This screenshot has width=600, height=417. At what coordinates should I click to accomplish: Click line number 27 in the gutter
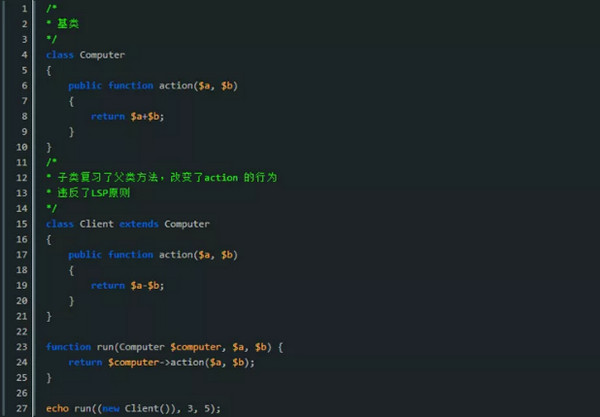pyautogui.click(x=21, y=408)
